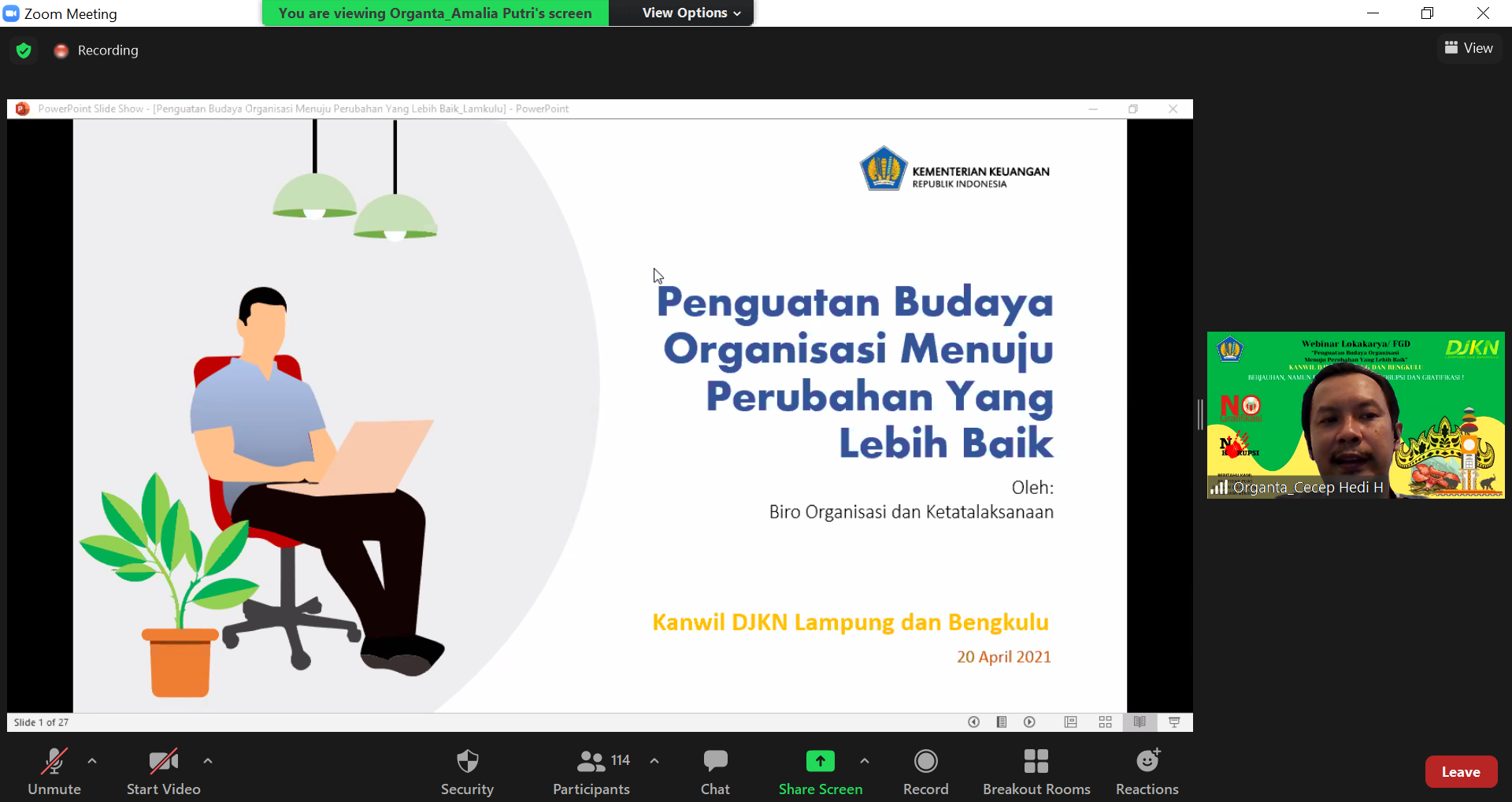The width and height of the screenshot is (1512, 802).
Task: Go to previous slide in PowerPoint
Action: point(974,722)
